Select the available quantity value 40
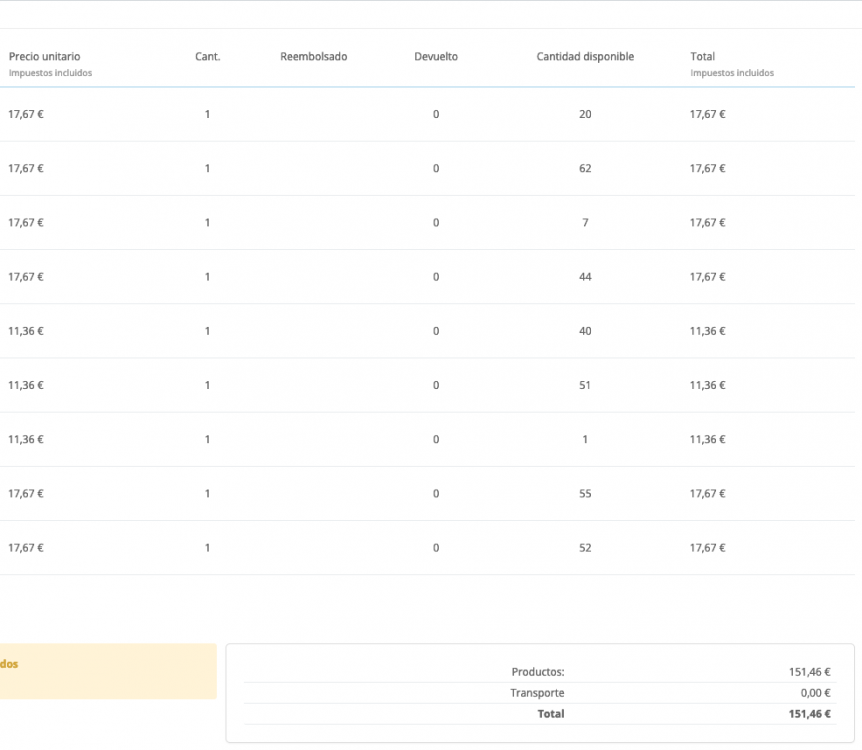 (585, 331)
